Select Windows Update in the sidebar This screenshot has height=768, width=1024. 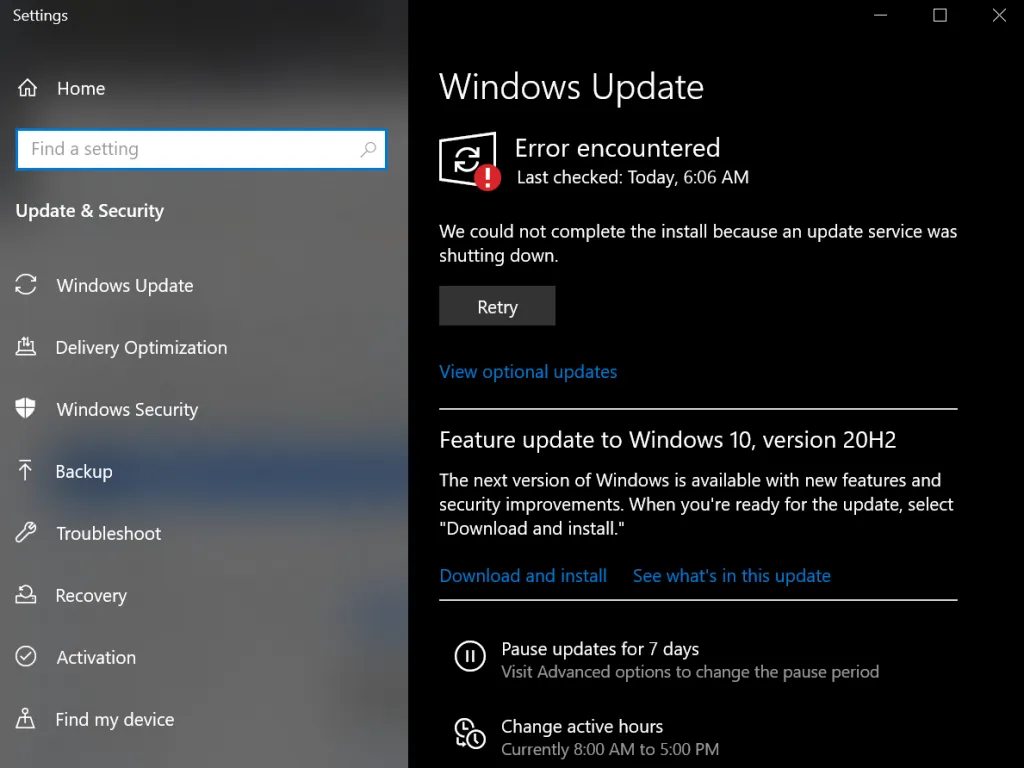click(x=125, y=285)
